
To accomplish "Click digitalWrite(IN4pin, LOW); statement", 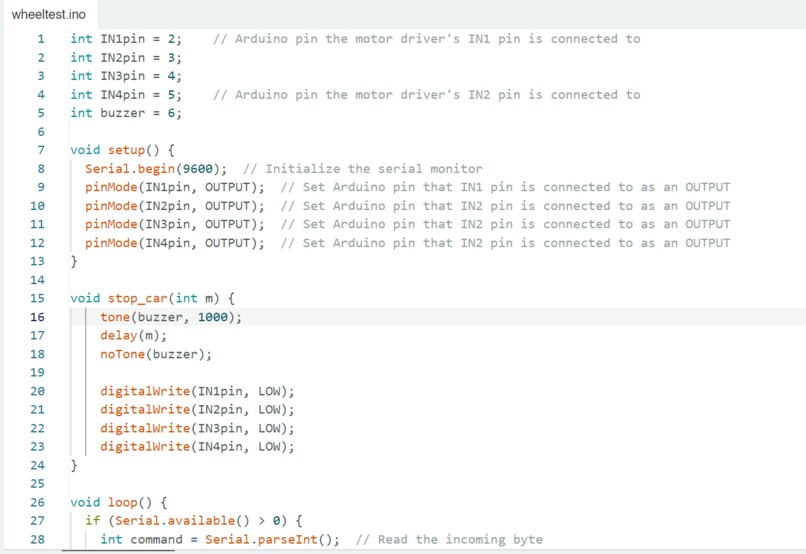I will [x=197, y=447].
